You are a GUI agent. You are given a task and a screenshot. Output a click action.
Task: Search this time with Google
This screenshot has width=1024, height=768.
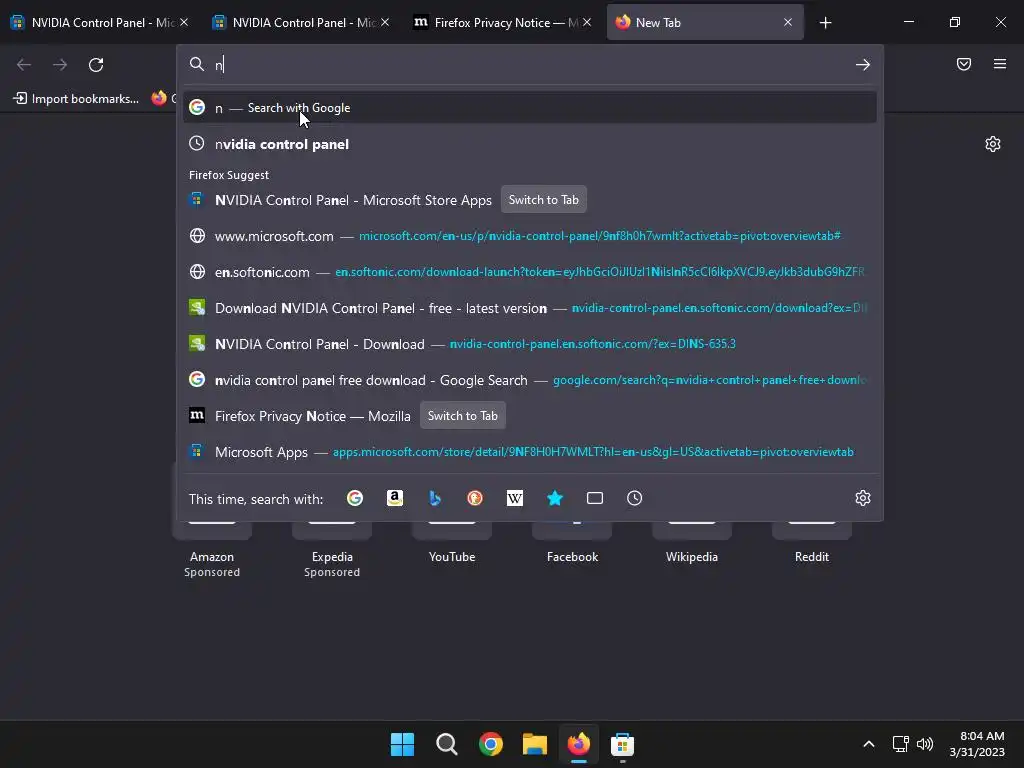tap(355, 498)
